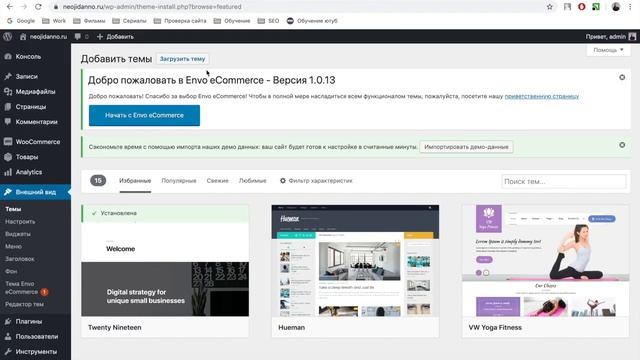Open the Фильтр характеристик gear filter
This screenshot has width=640, height=360.
[x=316, y=181]
